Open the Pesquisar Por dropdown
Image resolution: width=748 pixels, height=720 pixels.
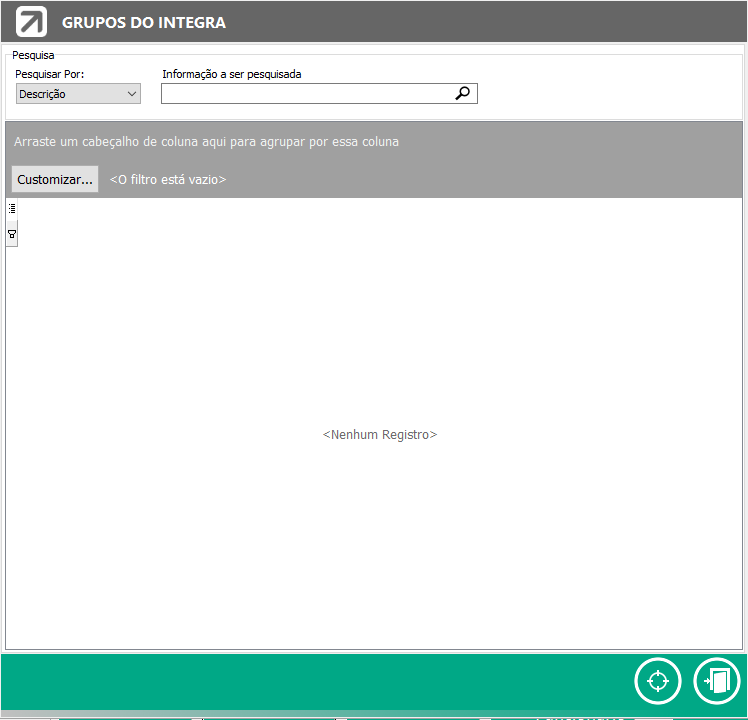tap(78, 94)
